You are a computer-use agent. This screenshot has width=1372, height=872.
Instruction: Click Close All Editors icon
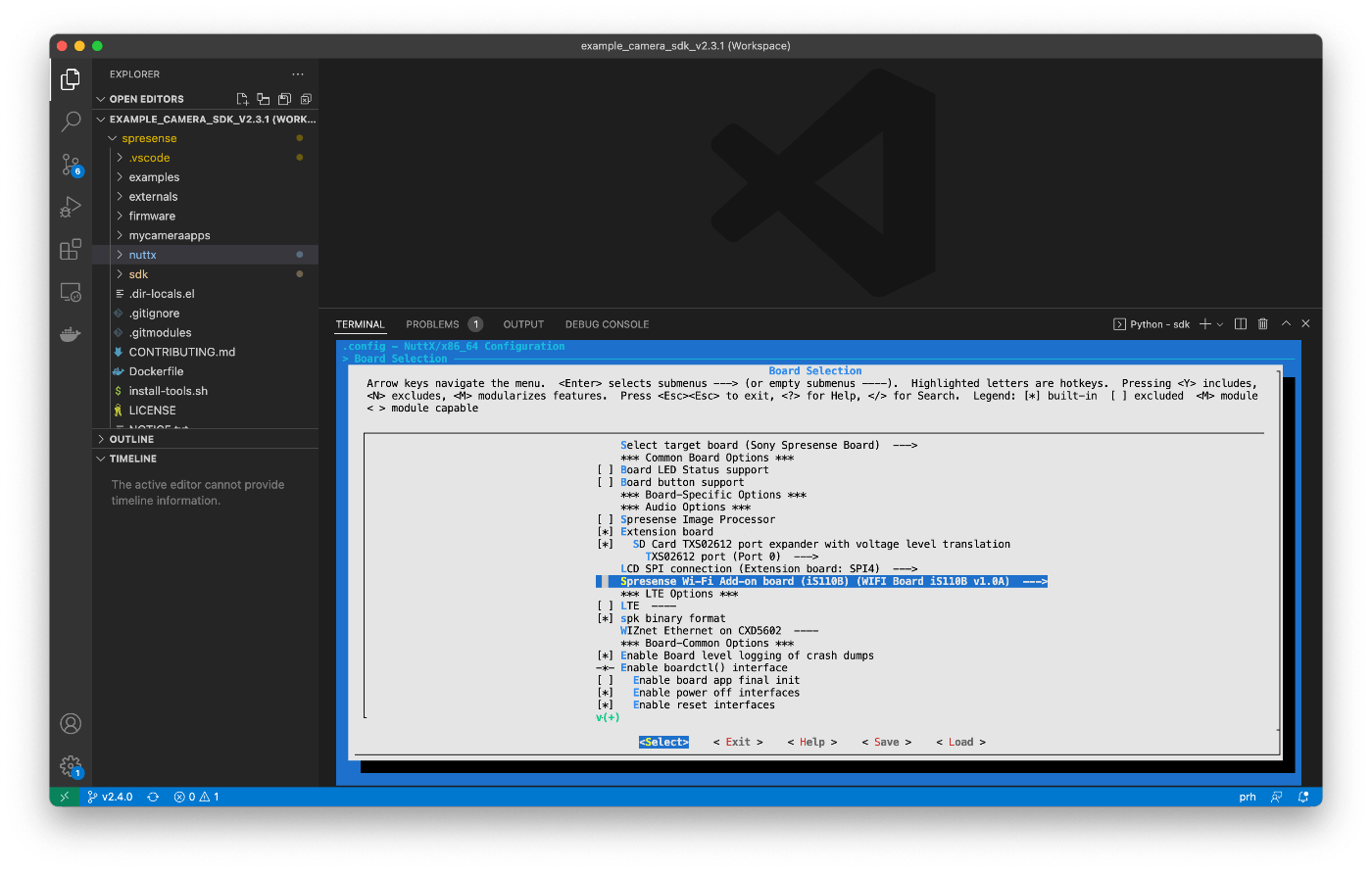(306, 99)
